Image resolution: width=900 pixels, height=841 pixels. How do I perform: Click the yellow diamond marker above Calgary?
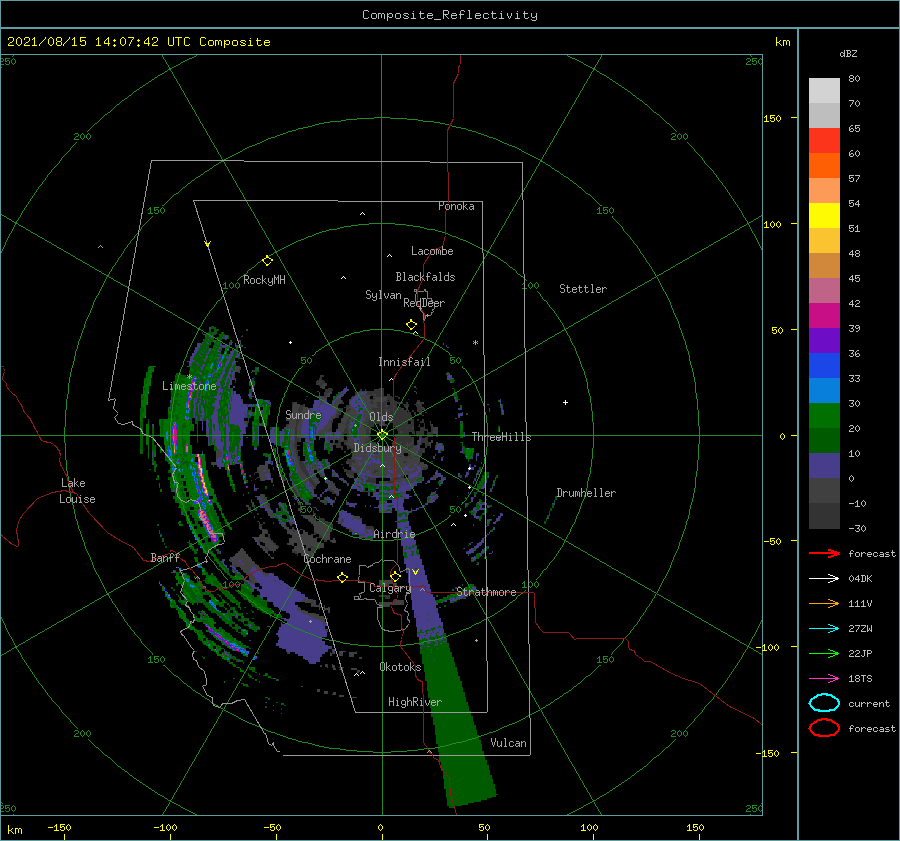(395, 576)
